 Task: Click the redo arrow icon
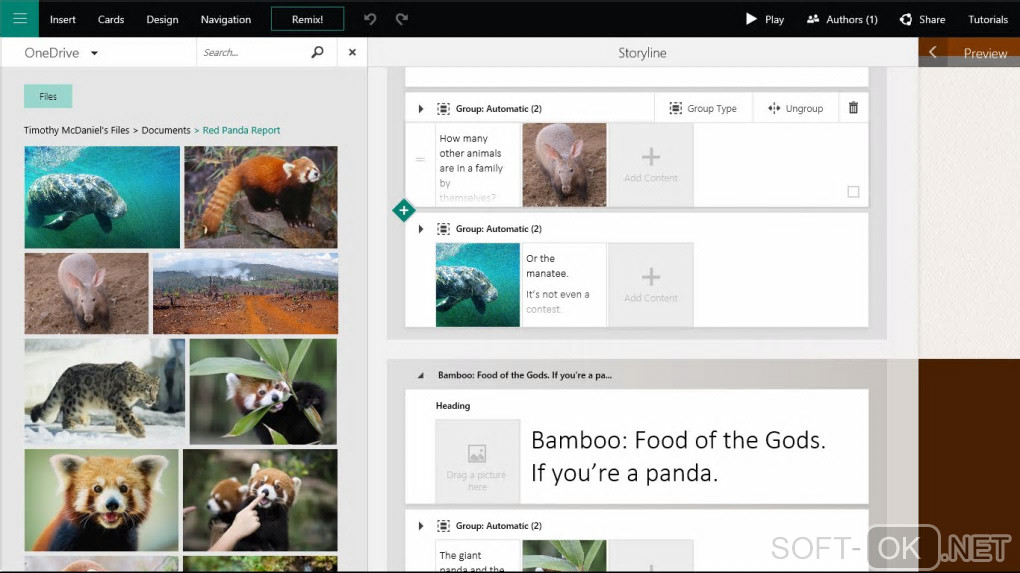(402, 19)
